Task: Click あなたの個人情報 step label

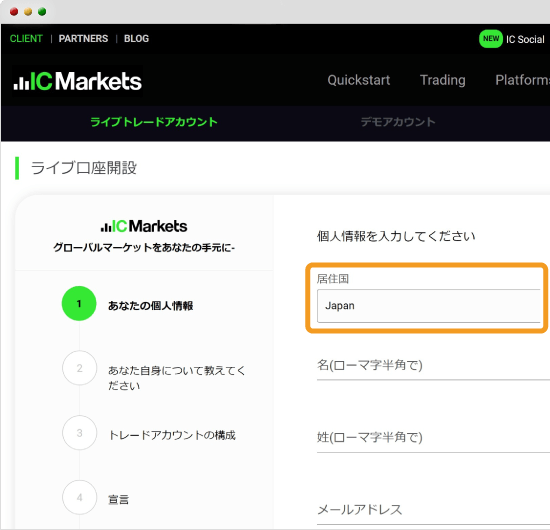Action: point(150,306)
